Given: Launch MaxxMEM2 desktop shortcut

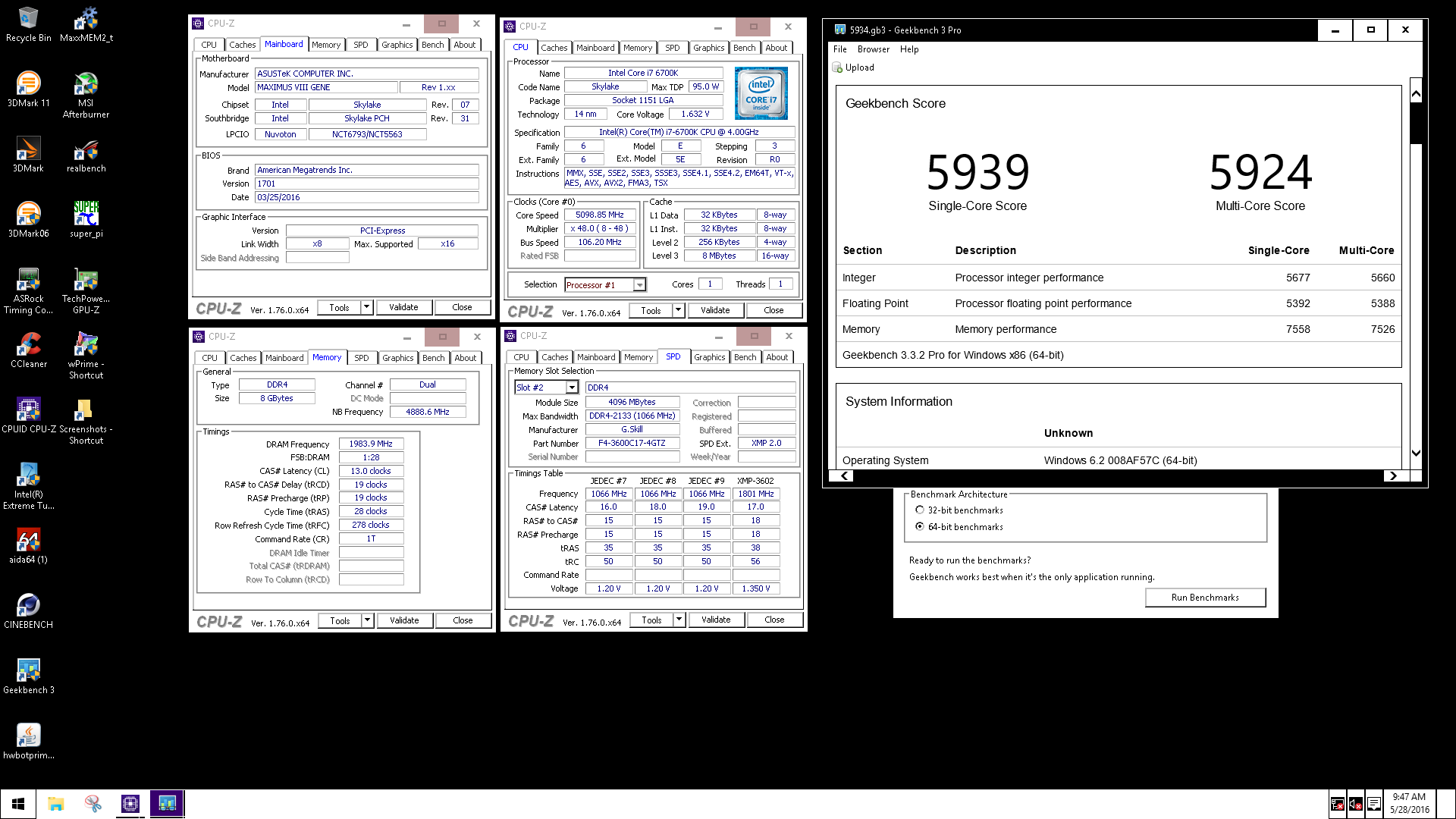Looking at the screenshot, I should coord(86,24).
